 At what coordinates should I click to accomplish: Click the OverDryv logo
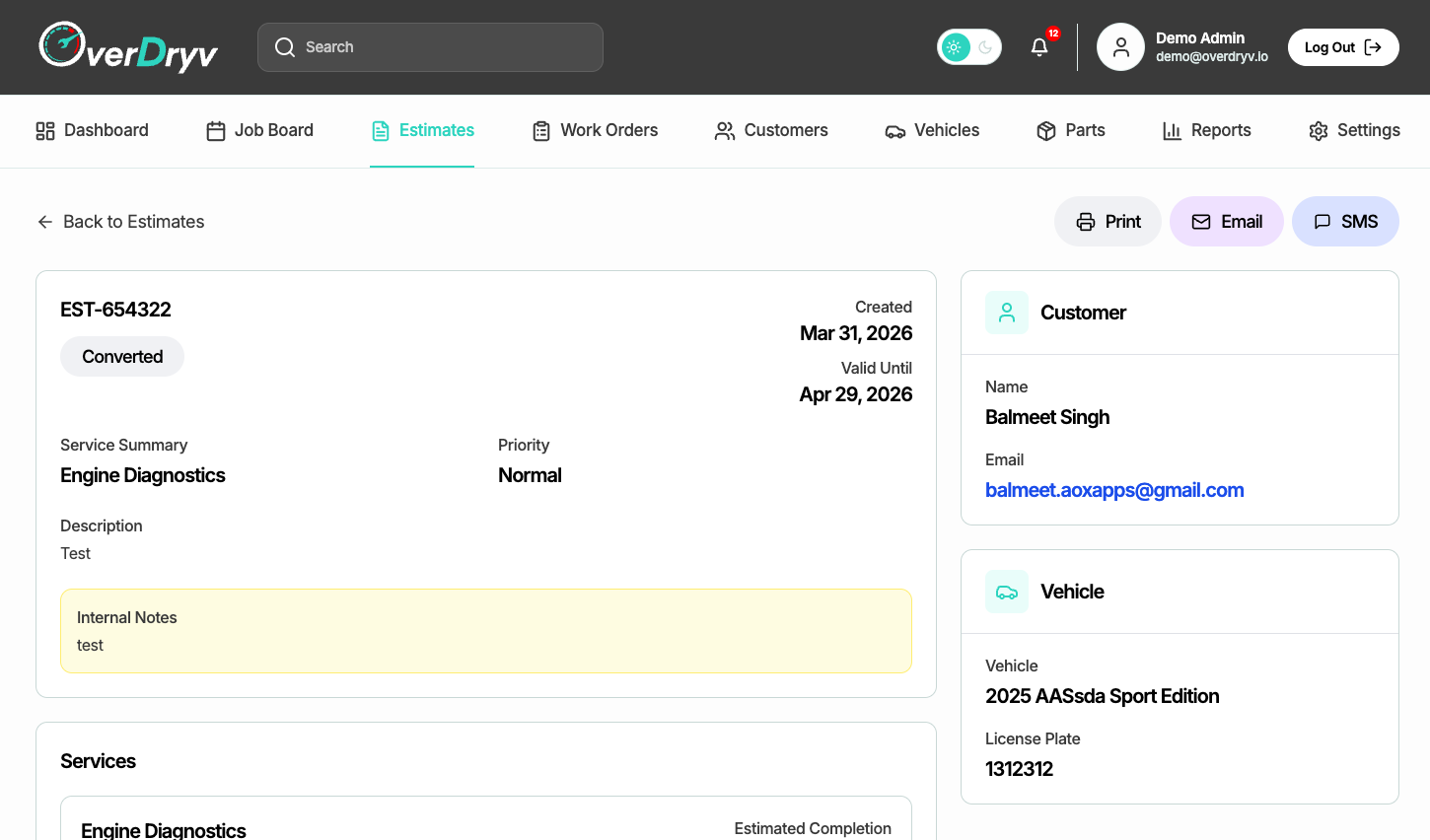click(128, 47)
